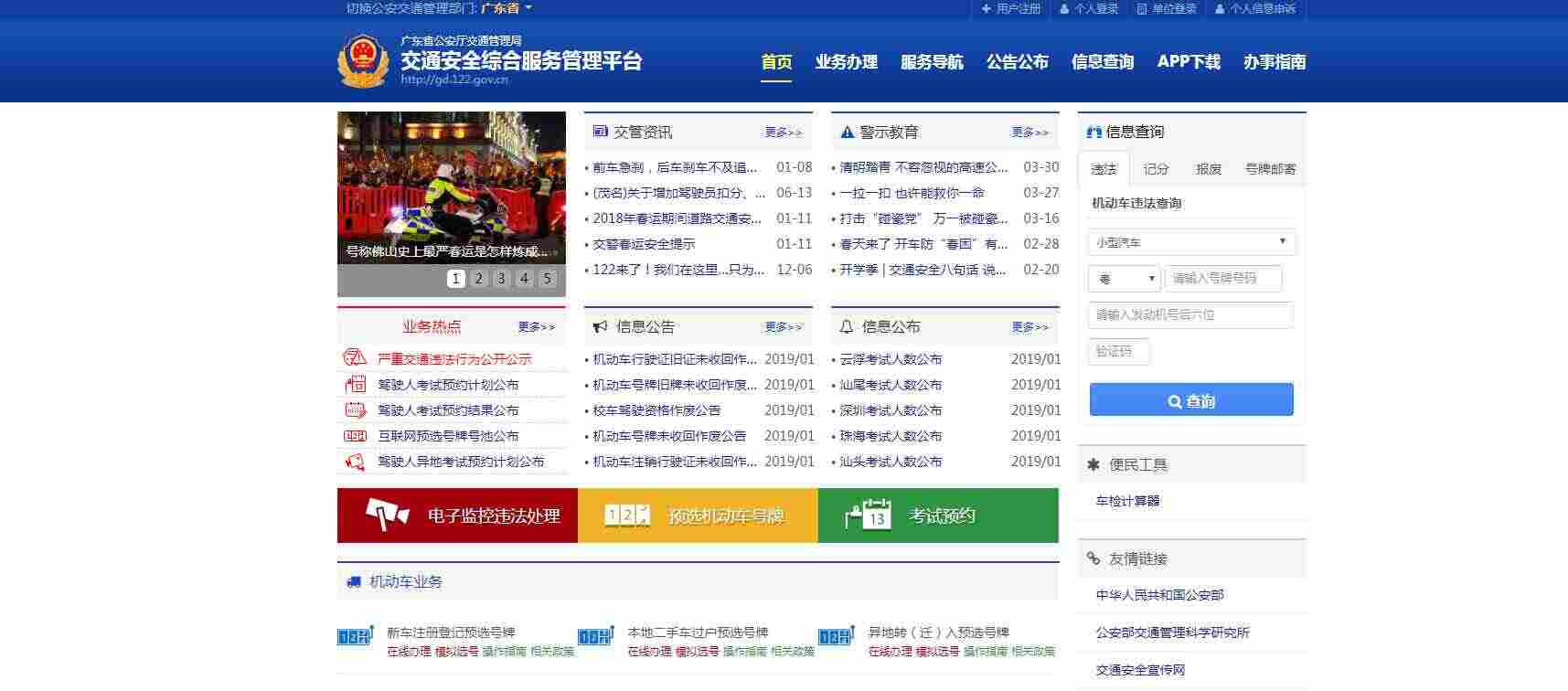1568x691 pixels.
Task: Click the police emblem logo
Action: coord(363,60)
